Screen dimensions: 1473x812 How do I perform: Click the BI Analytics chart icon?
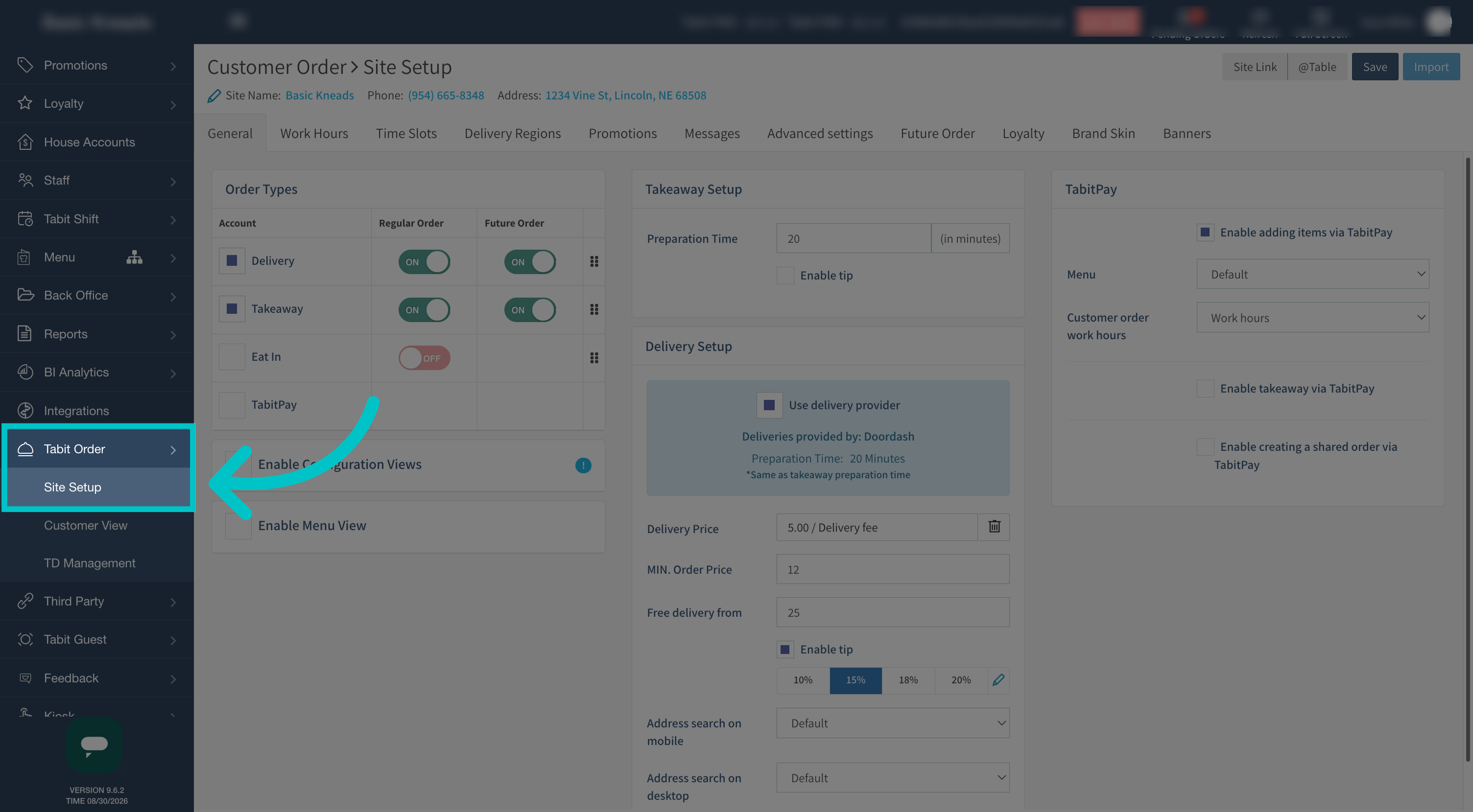tap(24, 371)
